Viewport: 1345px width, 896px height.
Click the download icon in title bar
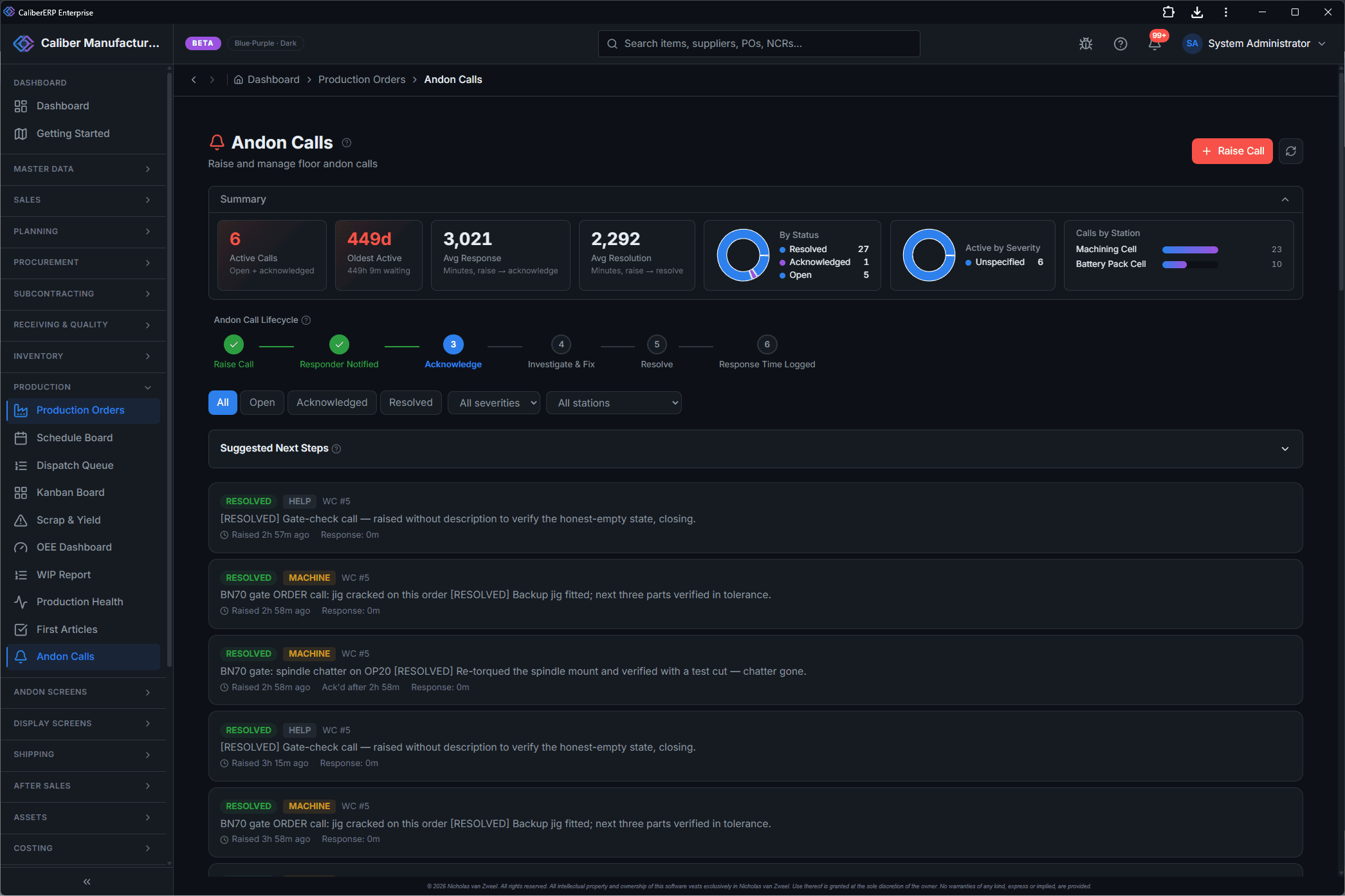(x=1197, y=12)
